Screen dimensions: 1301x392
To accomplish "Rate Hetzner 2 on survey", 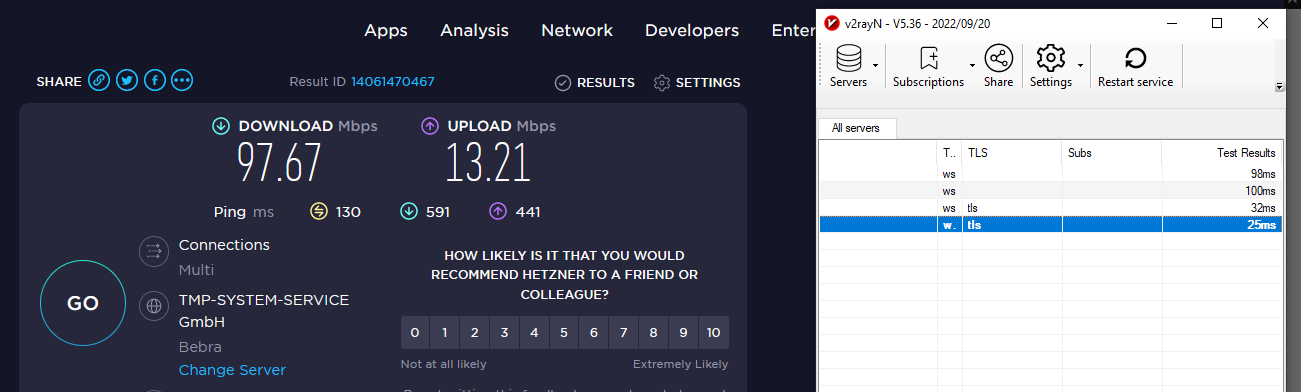I will pyautogui.click(x=474, y=332).
